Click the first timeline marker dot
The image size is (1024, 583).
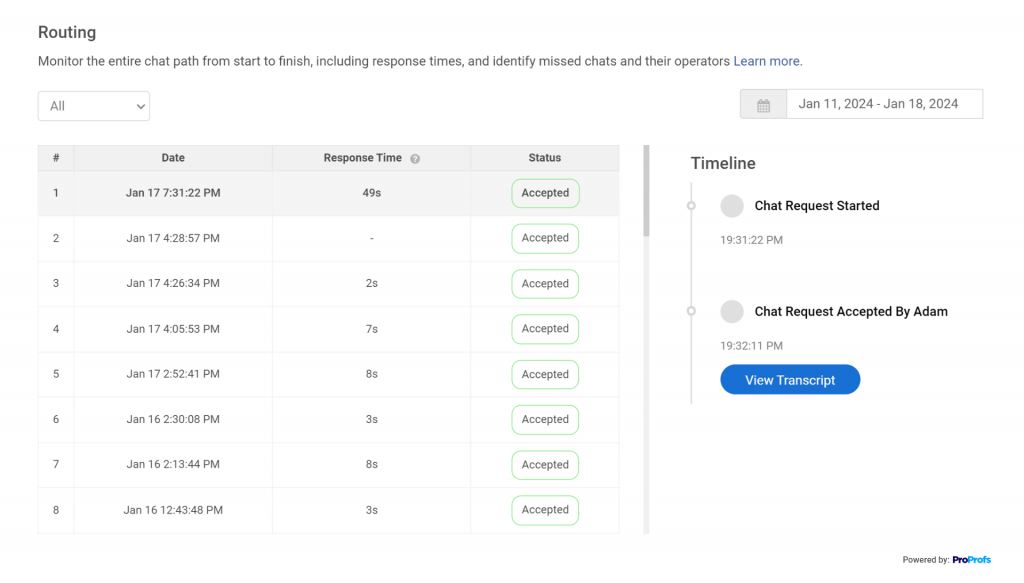691,206
